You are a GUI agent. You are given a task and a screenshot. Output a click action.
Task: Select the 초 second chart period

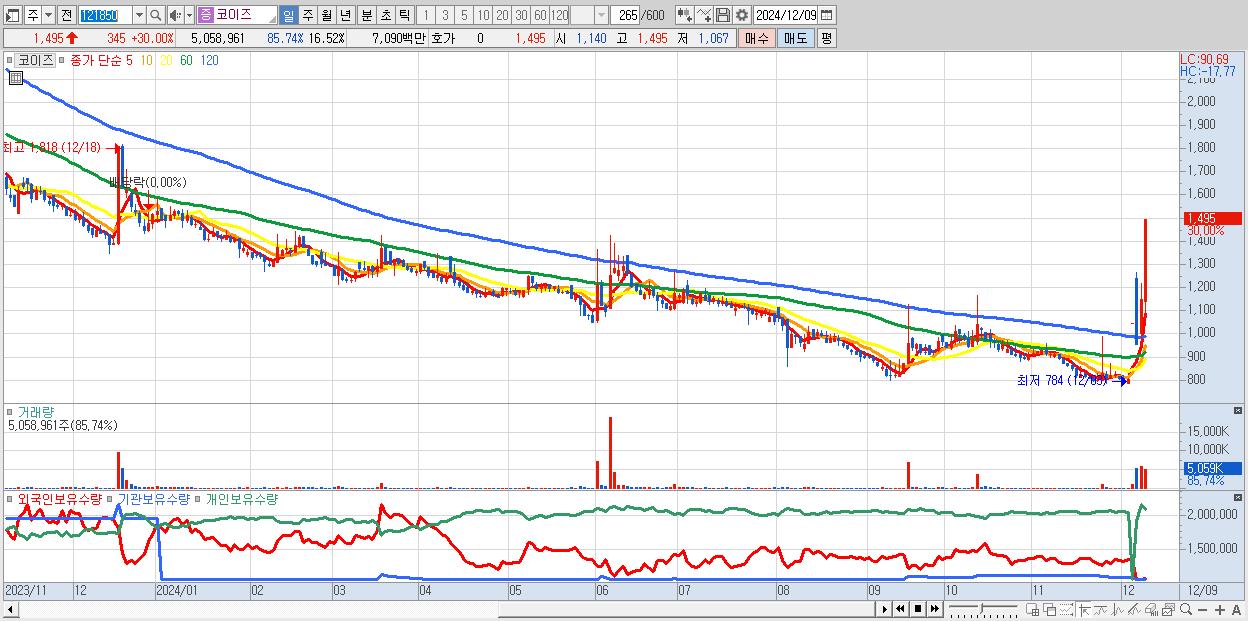[385, 15]
